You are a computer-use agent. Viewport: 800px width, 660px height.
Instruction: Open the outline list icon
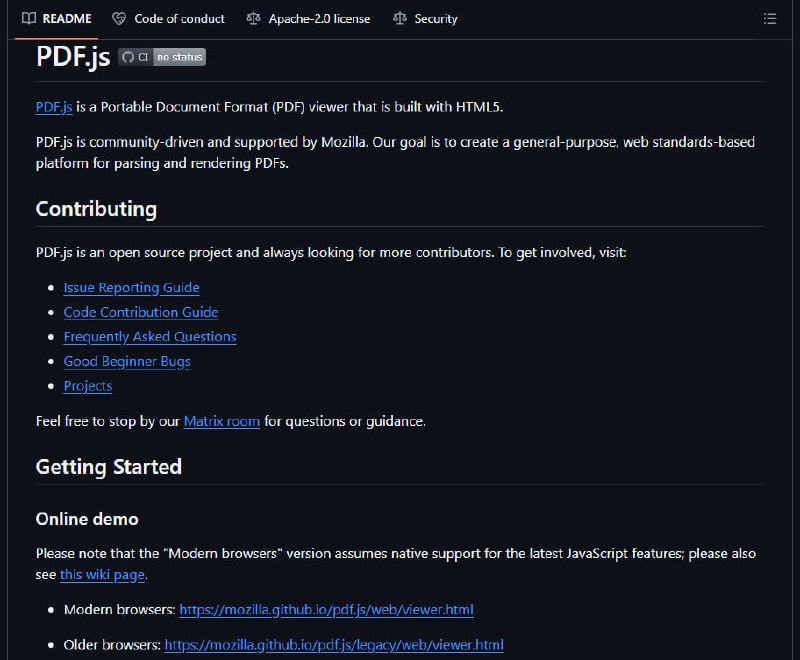pyautogui.click(x=769, y=19)
